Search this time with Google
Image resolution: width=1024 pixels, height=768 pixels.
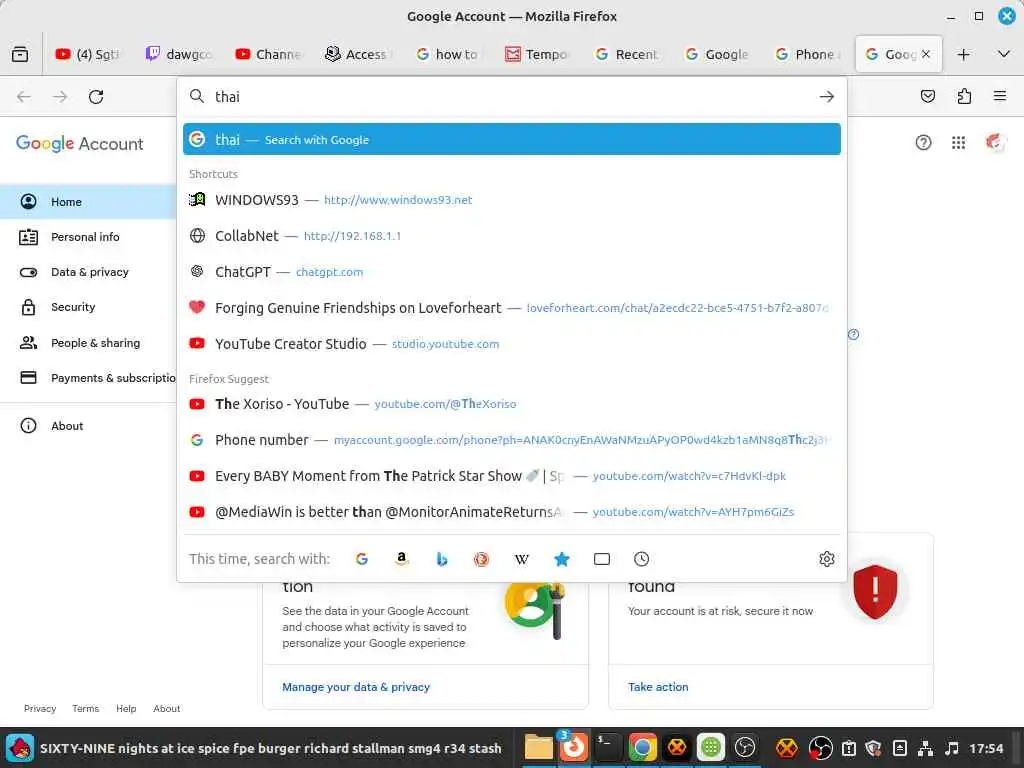point(361,559)
